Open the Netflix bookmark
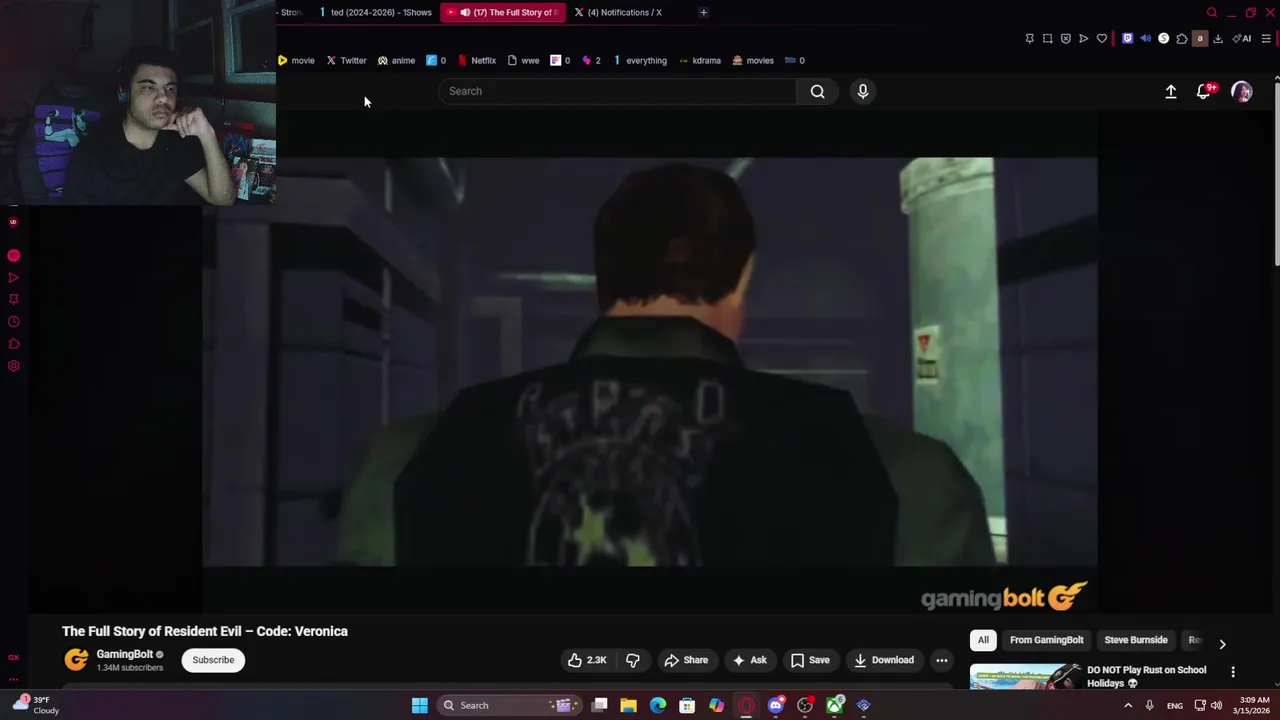1280x720 pixels. pos(477,60)
